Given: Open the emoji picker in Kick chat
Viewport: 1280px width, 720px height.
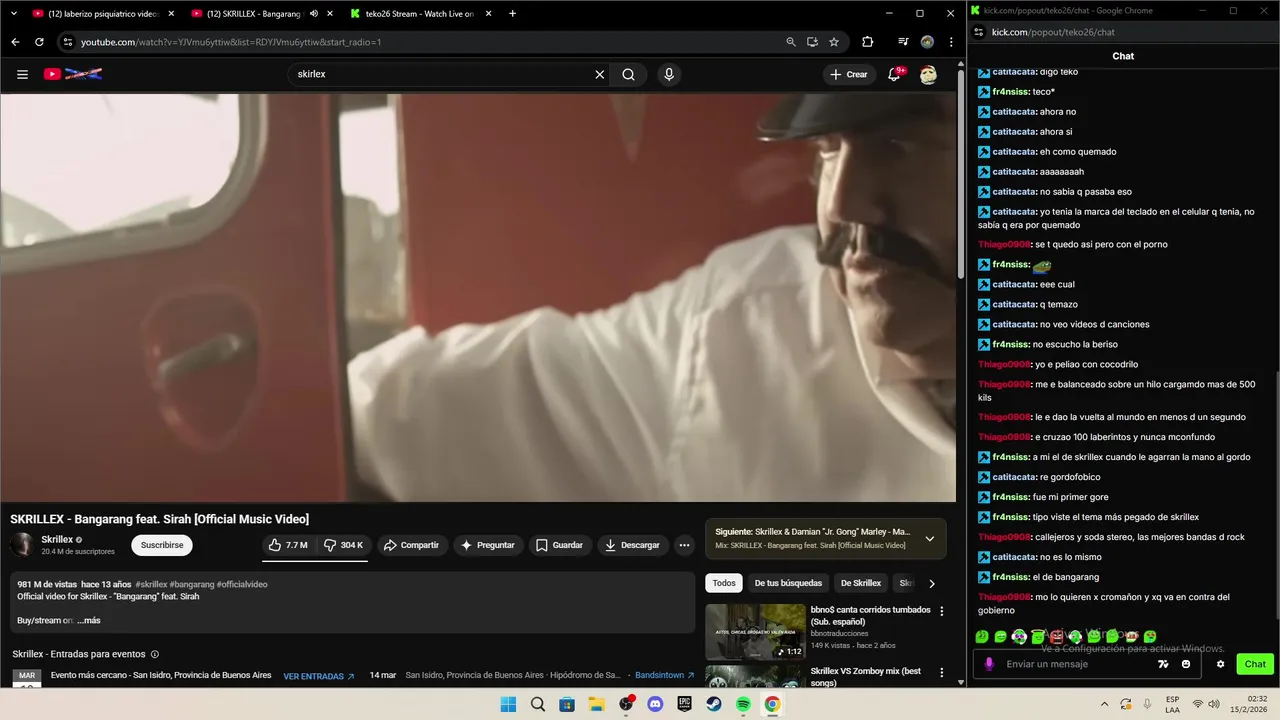Looking at the screenshot, I should pos(1186,664).
